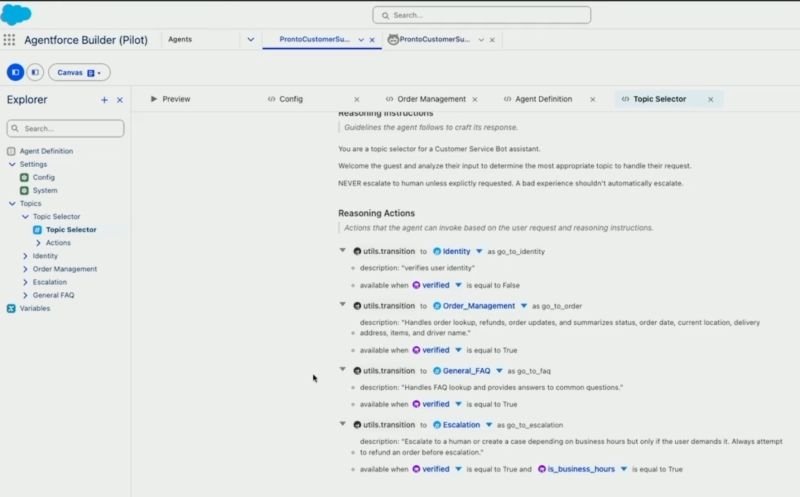Viewport: 800px width, 497px height.
Task: Toggle the secondary panel layout button
Action: pyautogui.click(x=35, y=72)
